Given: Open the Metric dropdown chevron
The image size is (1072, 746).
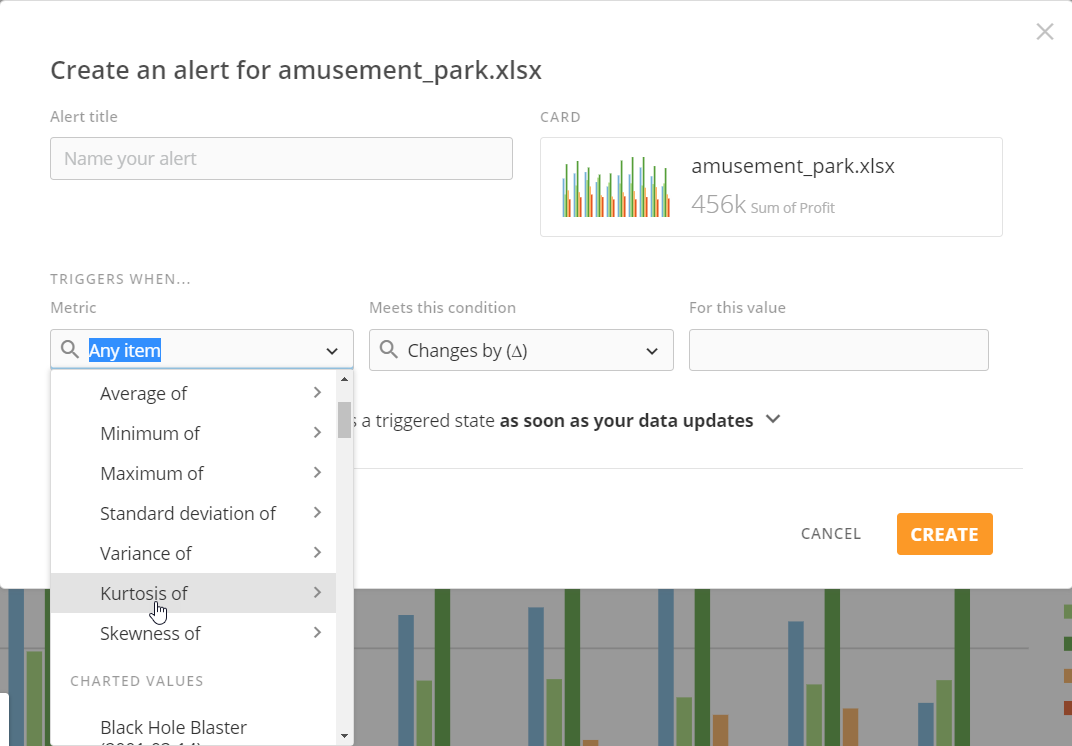Looking at the screenshot, I should click(x=332, y=351).
